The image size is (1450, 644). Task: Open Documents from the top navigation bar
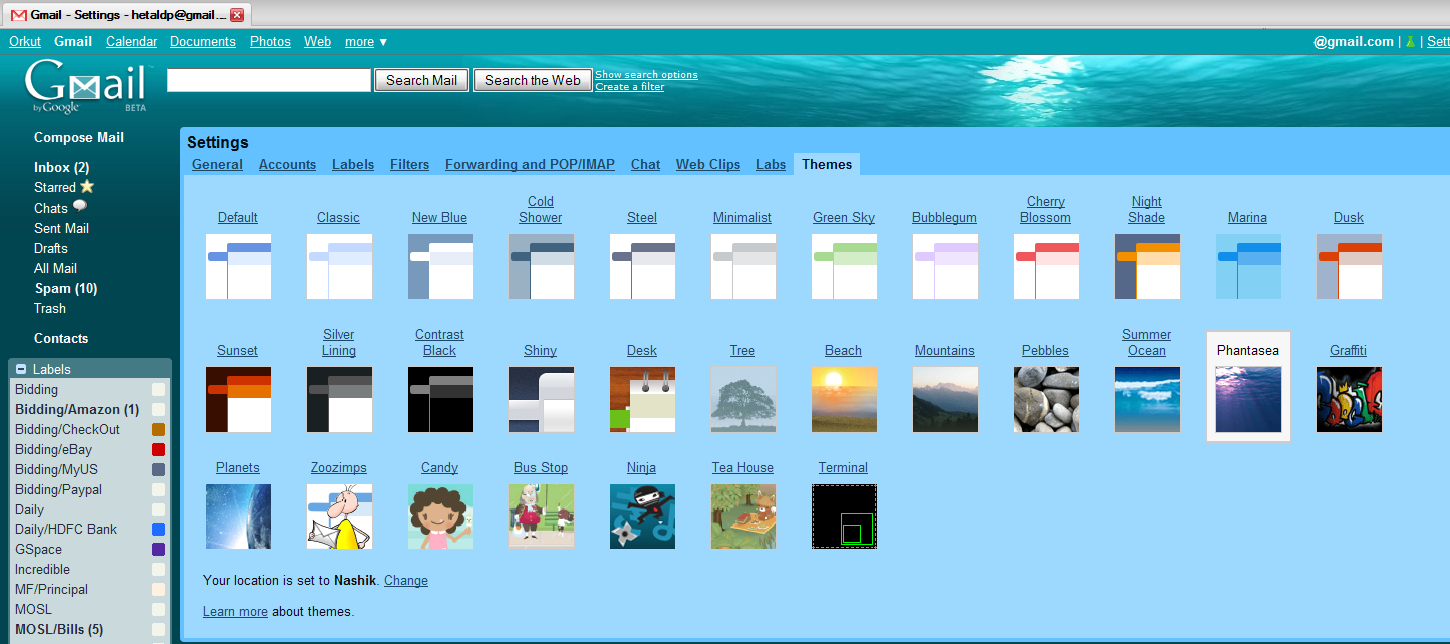point(203,42)
